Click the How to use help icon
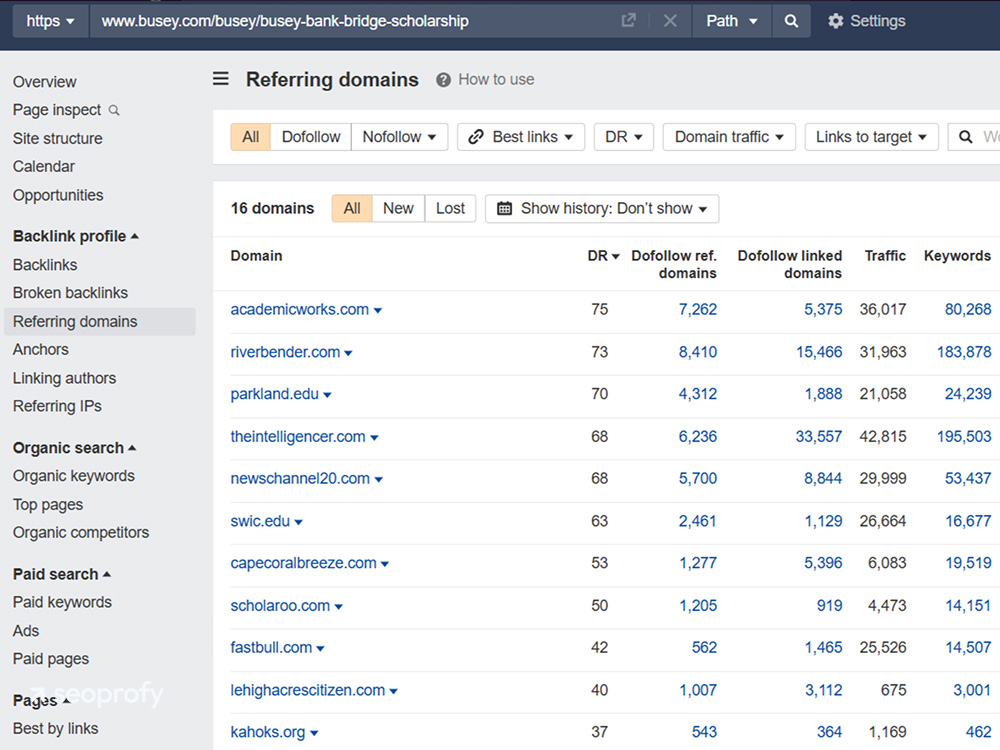 tap(443, 80)
